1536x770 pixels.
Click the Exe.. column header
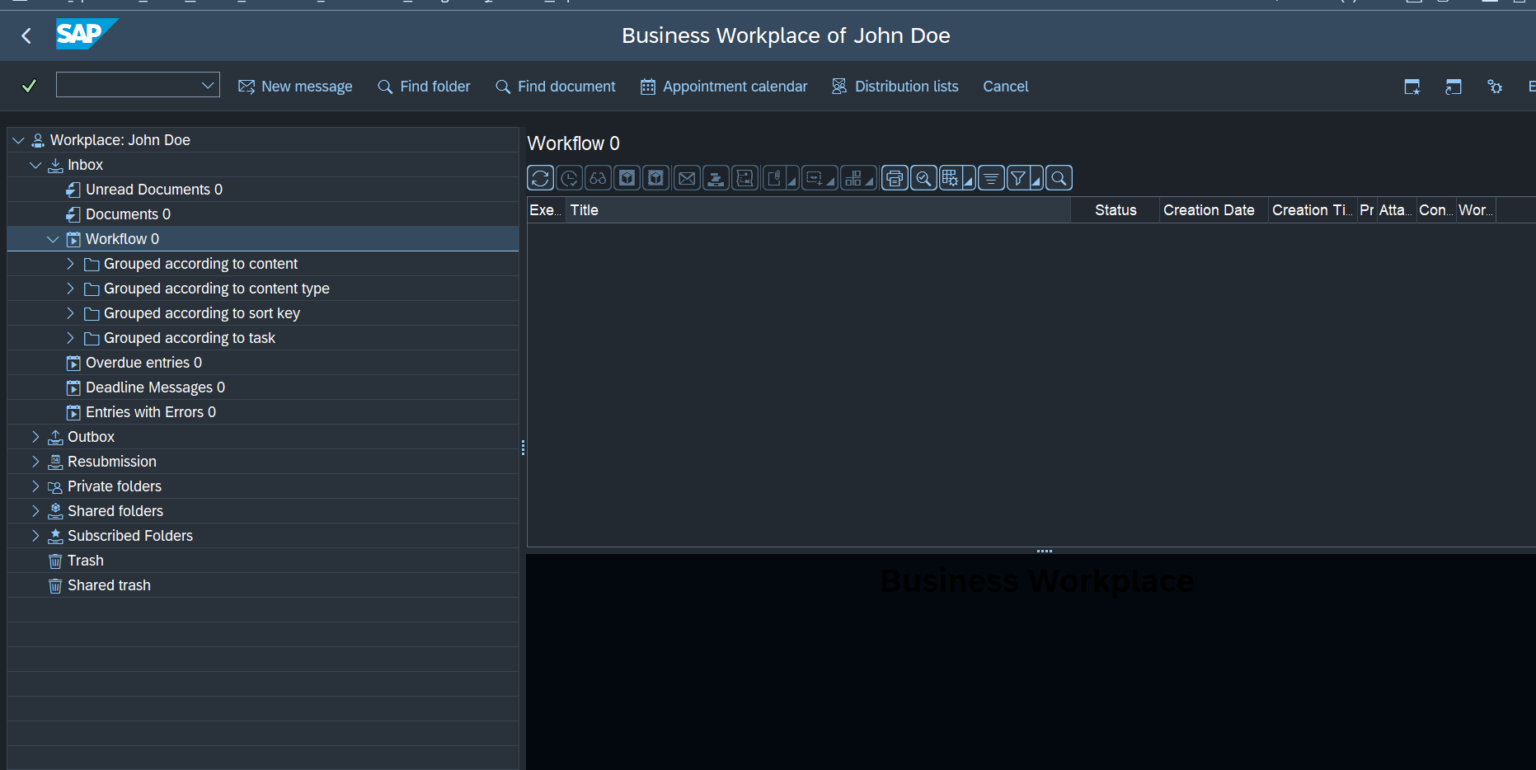tap(546, 210)
